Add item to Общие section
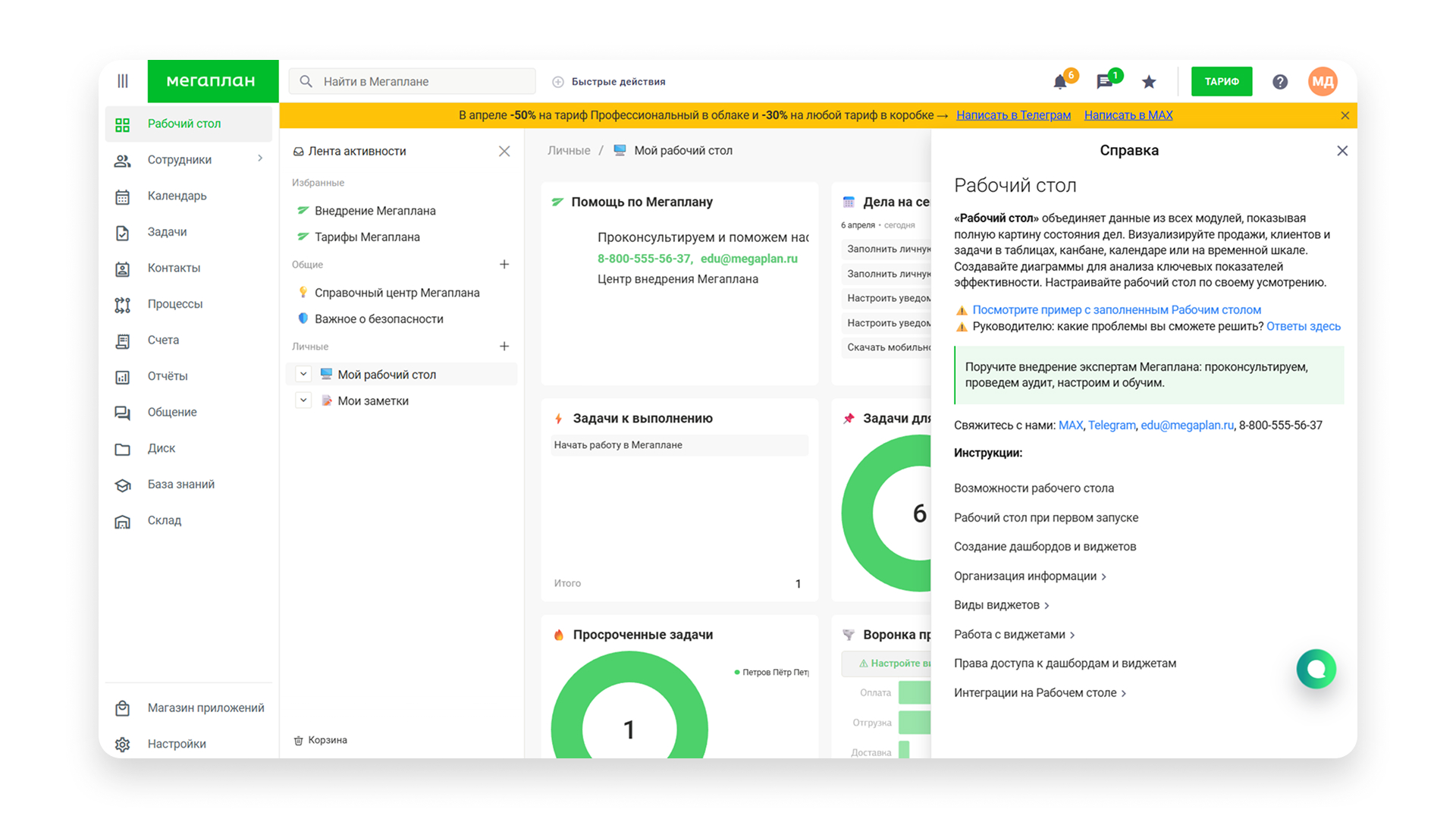1456x819 pixels. click(504, 265)
